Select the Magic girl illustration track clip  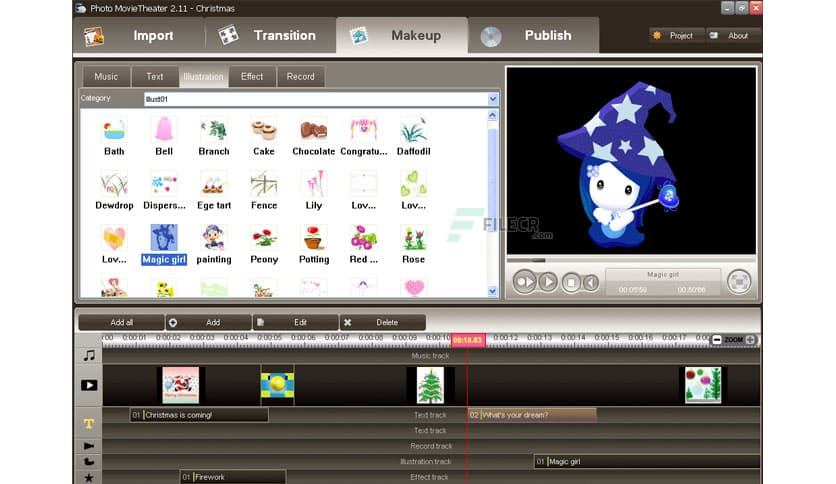[647, 462]
